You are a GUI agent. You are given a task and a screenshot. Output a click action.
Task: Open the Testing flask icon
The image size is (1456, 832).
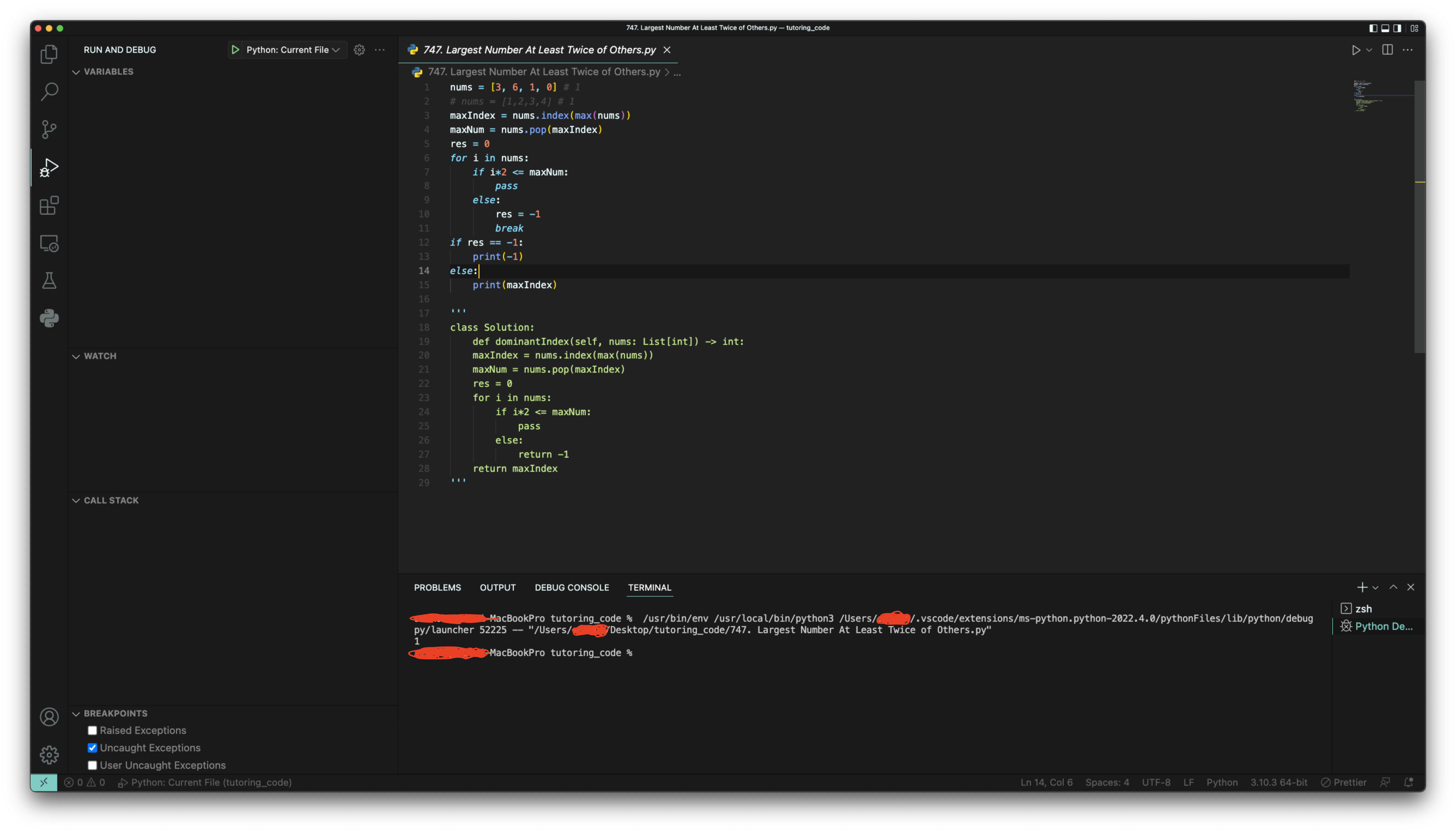click(49, 281)
